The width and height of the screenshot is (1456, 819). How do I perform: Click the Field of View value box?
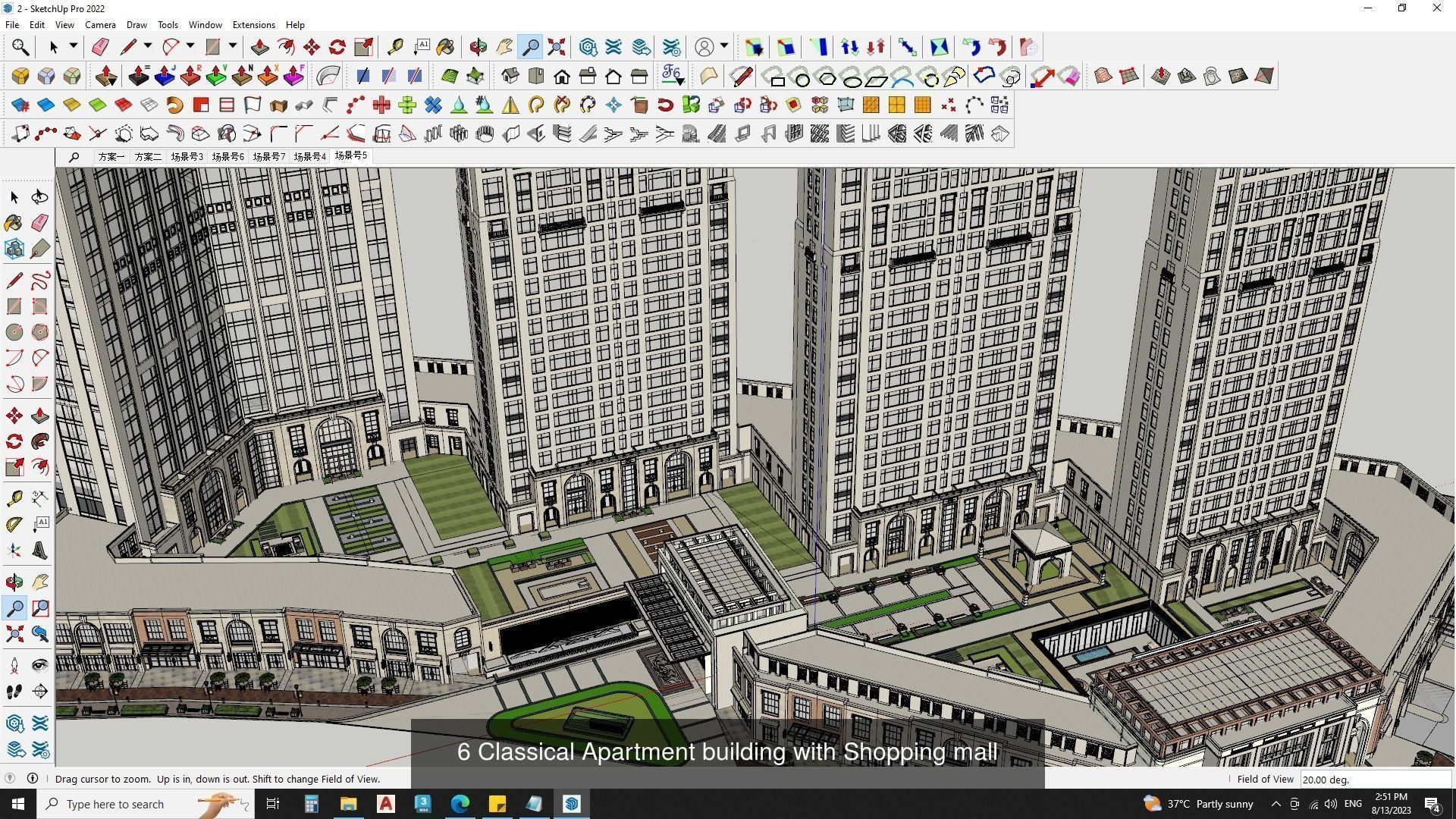click(1375, 779)
